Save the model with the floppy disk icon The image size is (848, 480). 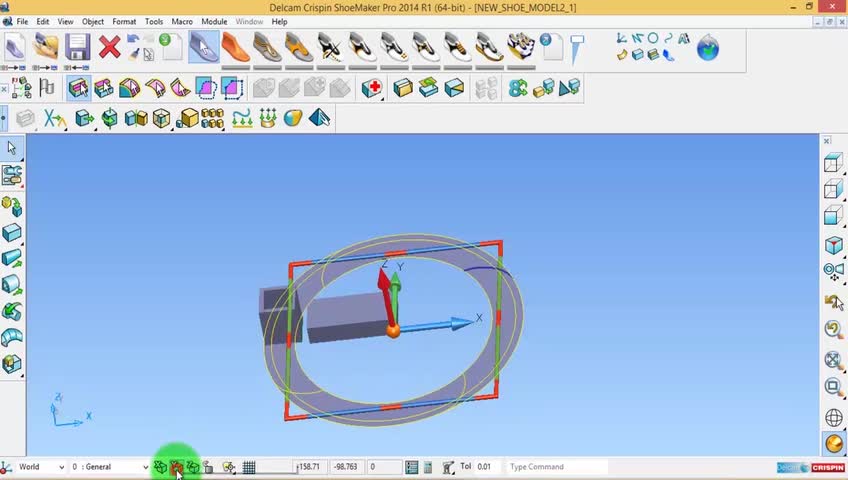click(77, 47)
